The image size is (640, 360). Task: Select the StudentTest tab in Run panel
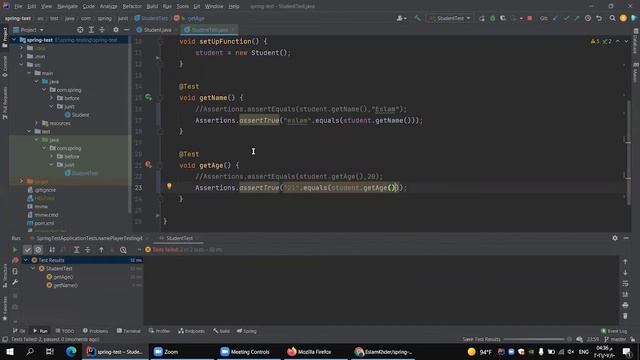[x=179, y=238]
